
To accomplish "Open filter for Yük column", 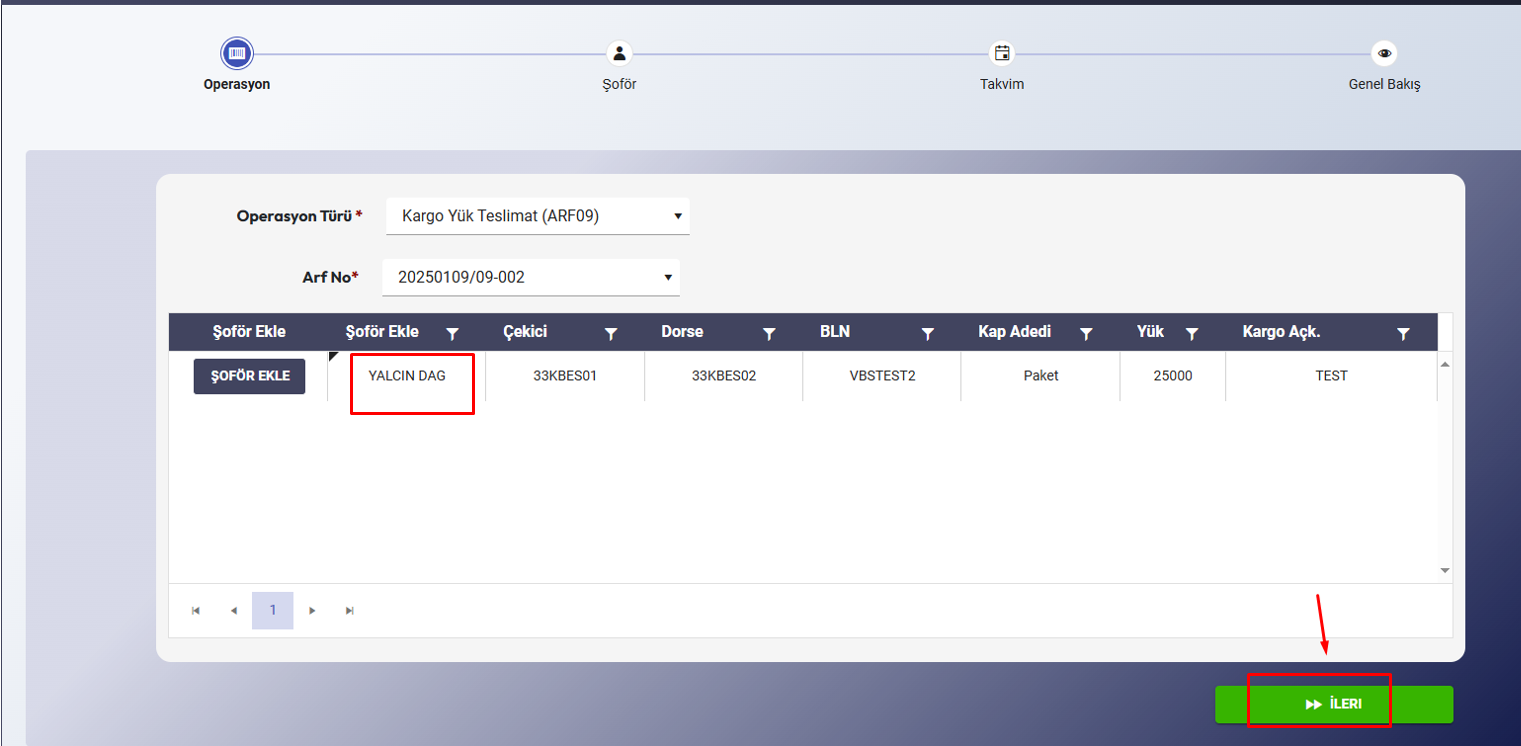I will click(x=1191, y=333).
